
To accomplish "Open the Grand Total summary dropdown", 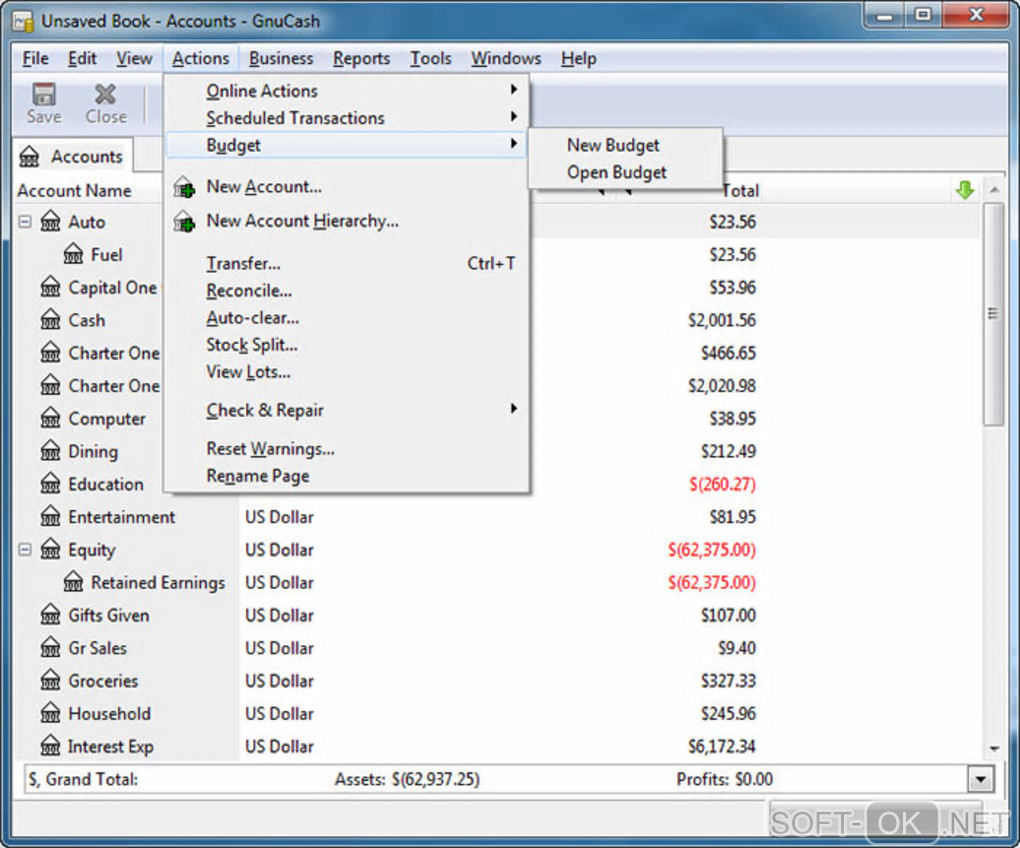I will click(x=980, y=778).
